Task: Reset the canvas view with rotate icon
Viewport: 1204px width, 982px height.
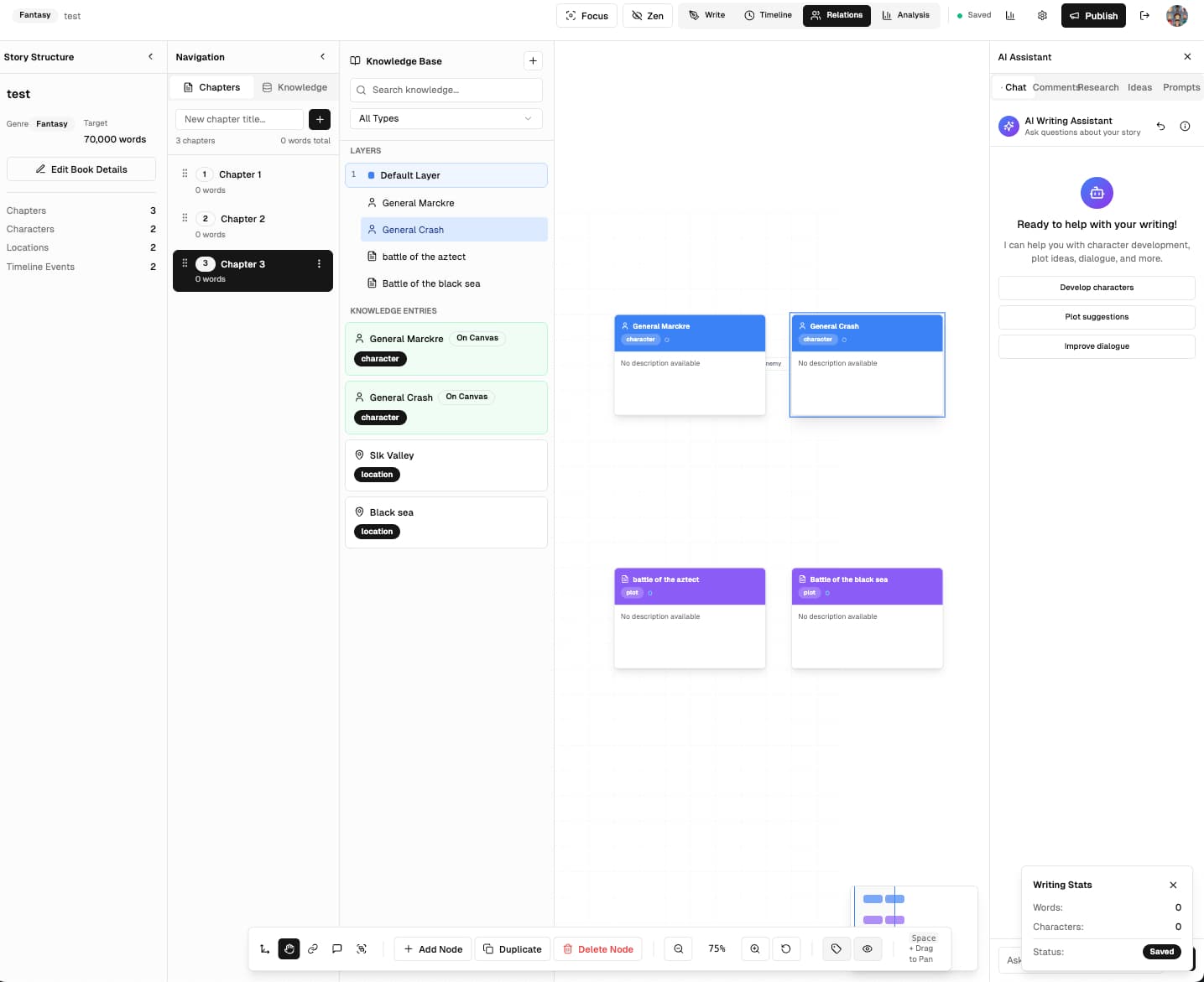Action: point(786,948)
